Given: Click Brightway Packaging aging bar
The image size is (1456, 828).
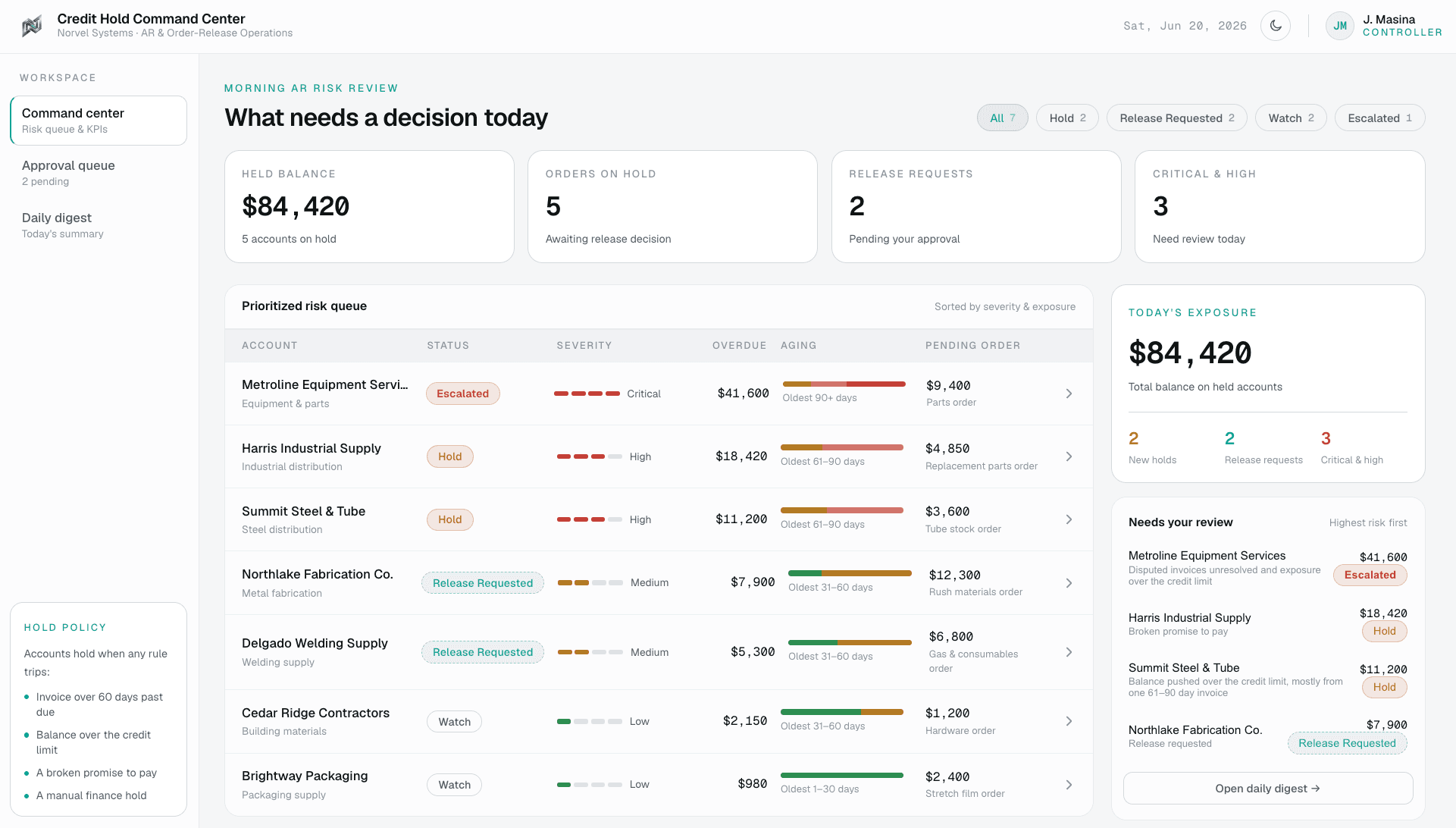Looking at the screenshot, I should (841, 775).
